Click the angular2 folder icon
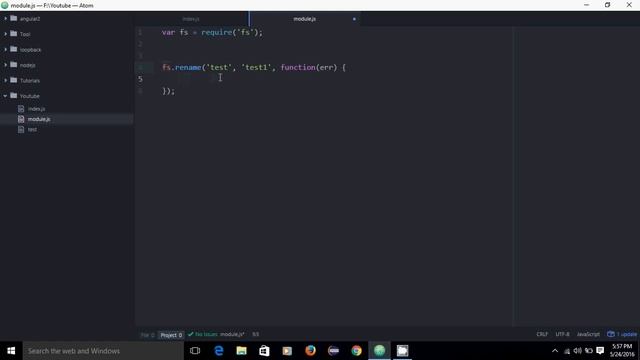Viewport: 640px width, 360px height. 13,18
